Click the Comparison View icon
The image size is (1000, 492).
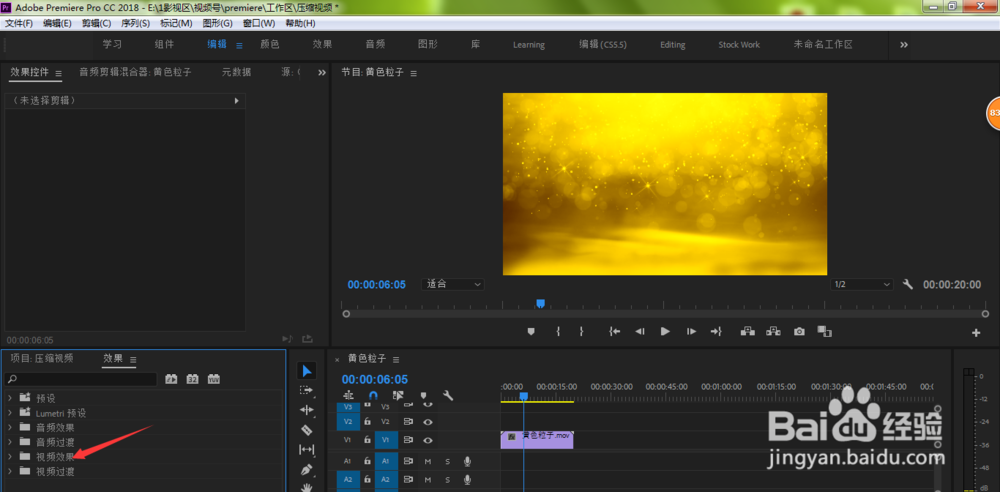coord(825,331)
